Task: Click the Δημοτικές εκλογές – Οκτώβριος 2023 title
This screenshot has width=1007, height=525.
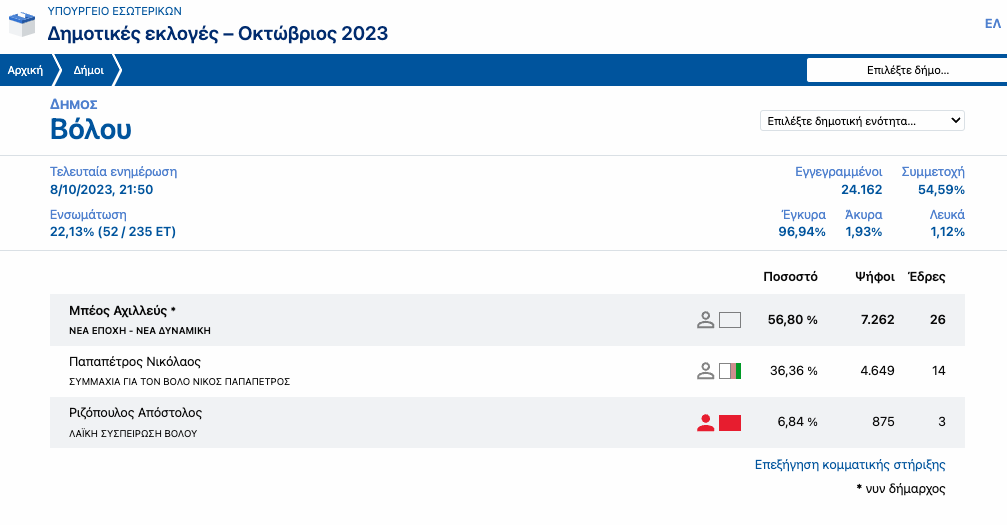Action: 218,34
